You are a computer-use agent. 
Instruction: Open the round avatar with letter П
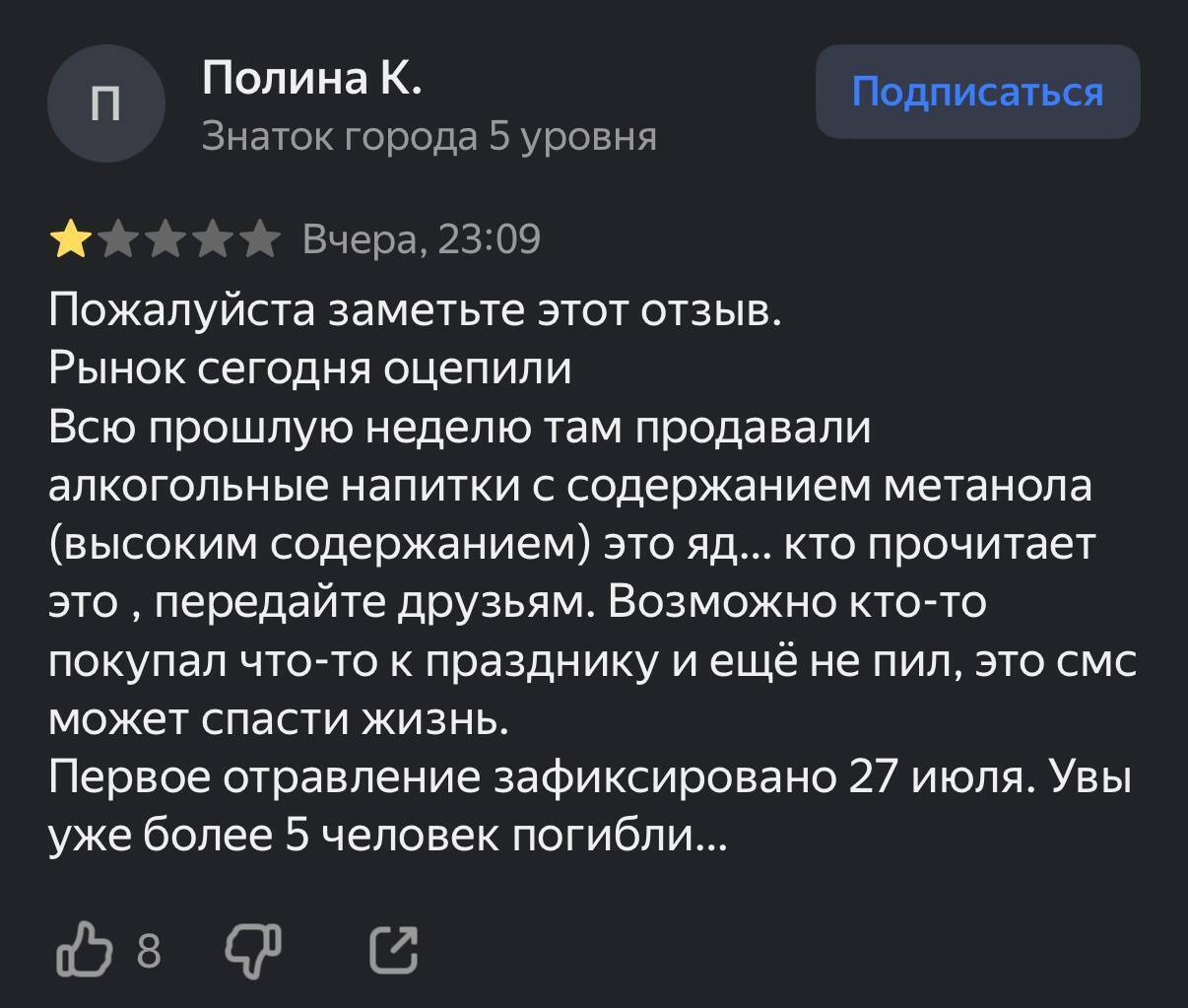[x=105, y=104]
